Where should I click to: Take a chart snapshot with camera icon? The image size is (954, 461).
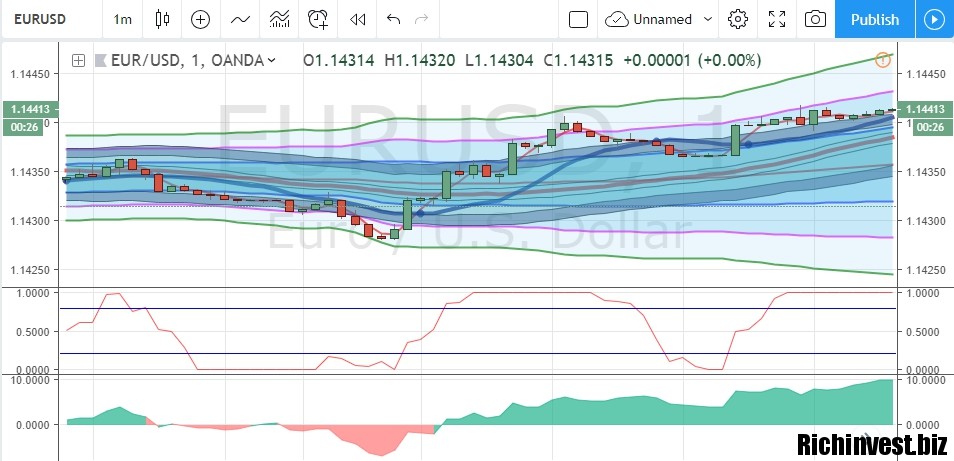816,19
